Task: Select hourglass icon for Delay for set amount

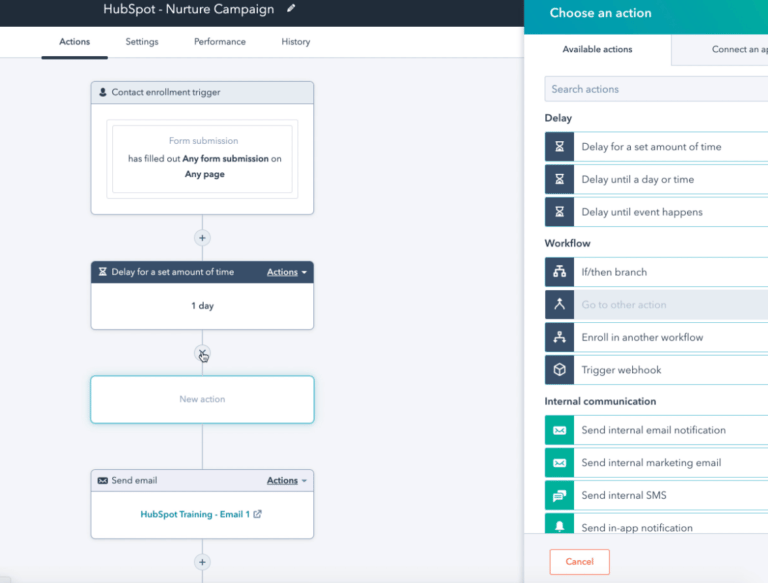Action: 559,146
